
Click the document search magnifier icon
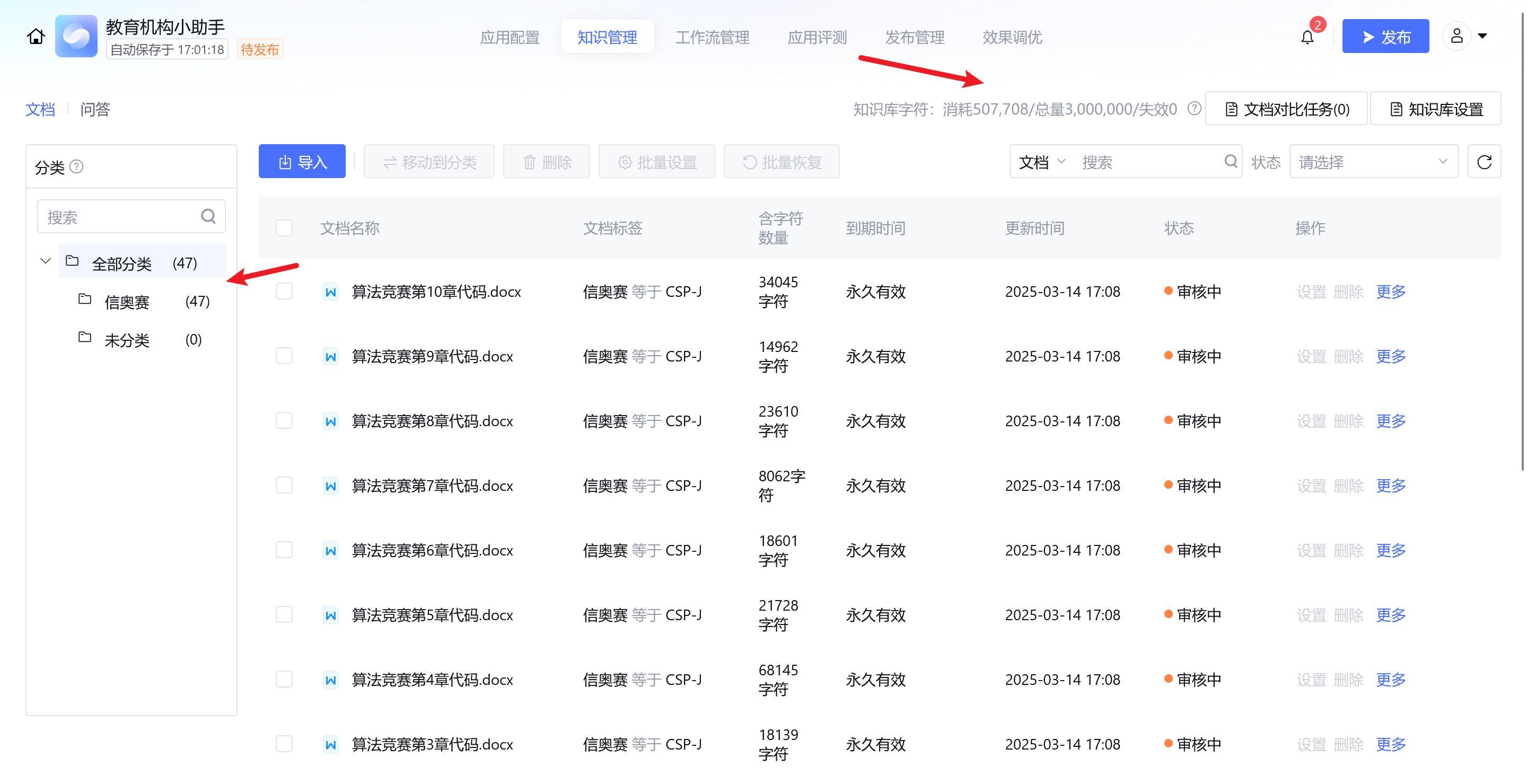pyautogui.click(x=1231, y=161)
